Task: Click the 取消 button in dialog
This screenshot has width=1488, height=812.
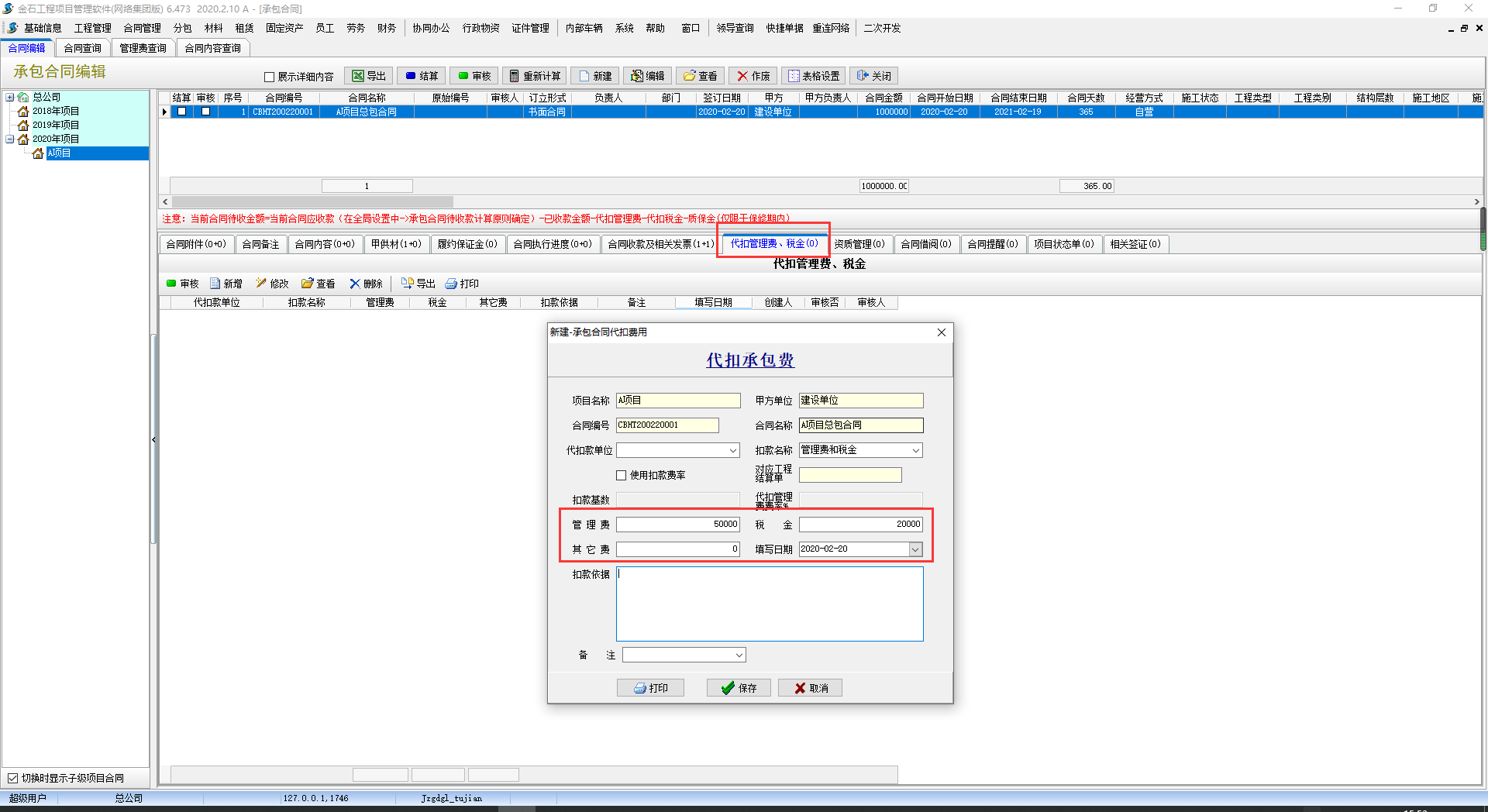Action: click(810, 688)
